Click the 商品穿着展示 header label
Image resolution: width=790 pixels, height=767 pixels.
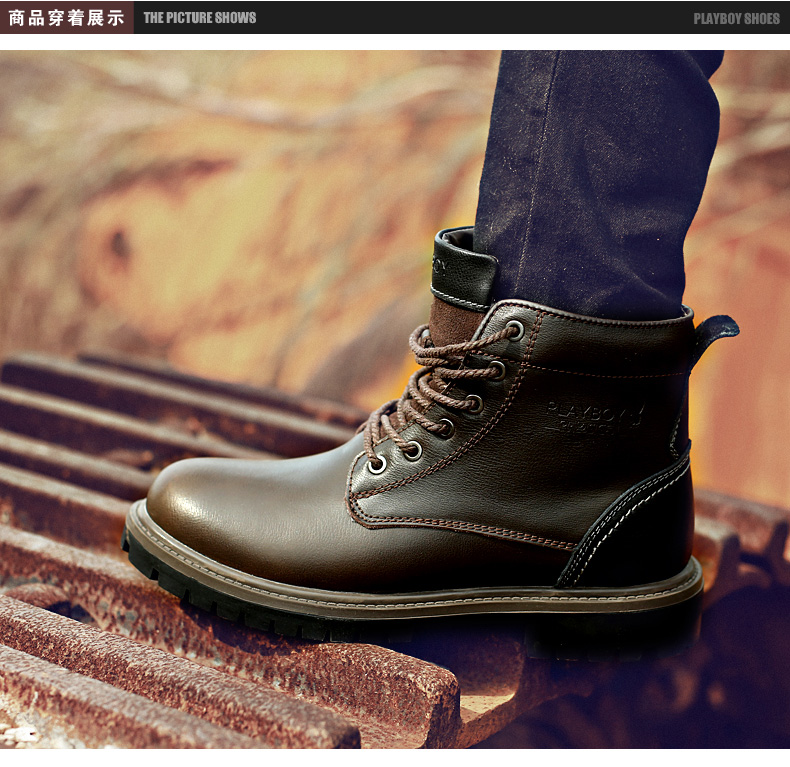[66, 17]
